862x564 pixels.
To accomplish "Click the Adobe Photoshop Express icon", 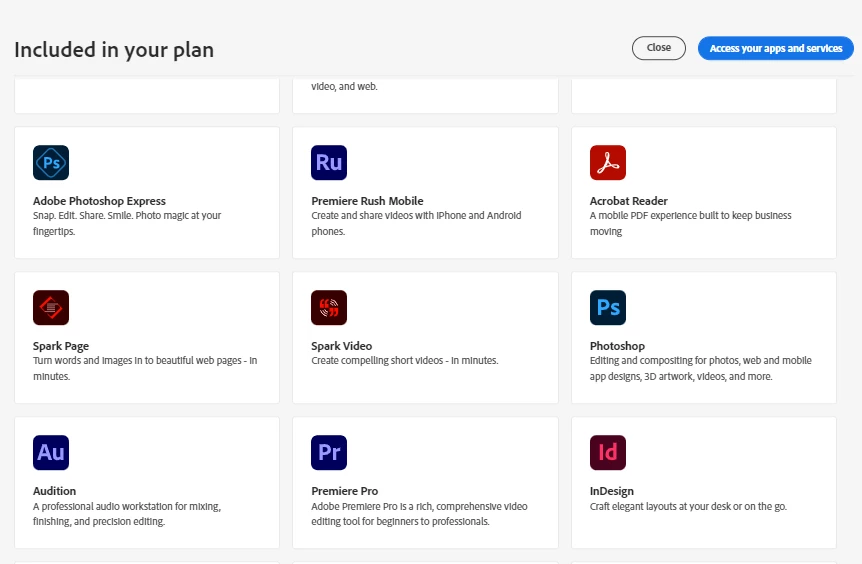I will [51, 163].
